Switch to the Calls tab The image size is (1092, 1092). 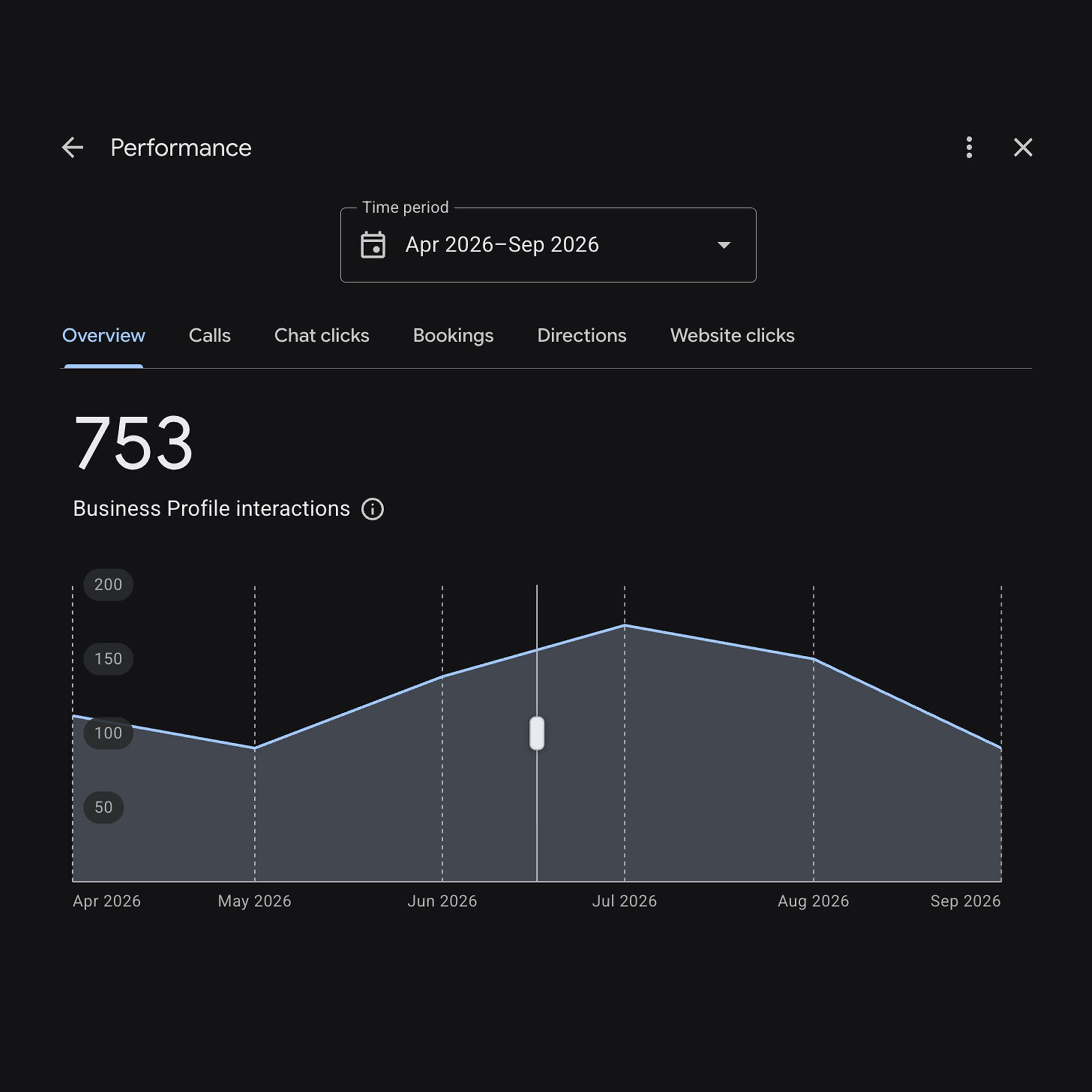coord(210,336)
